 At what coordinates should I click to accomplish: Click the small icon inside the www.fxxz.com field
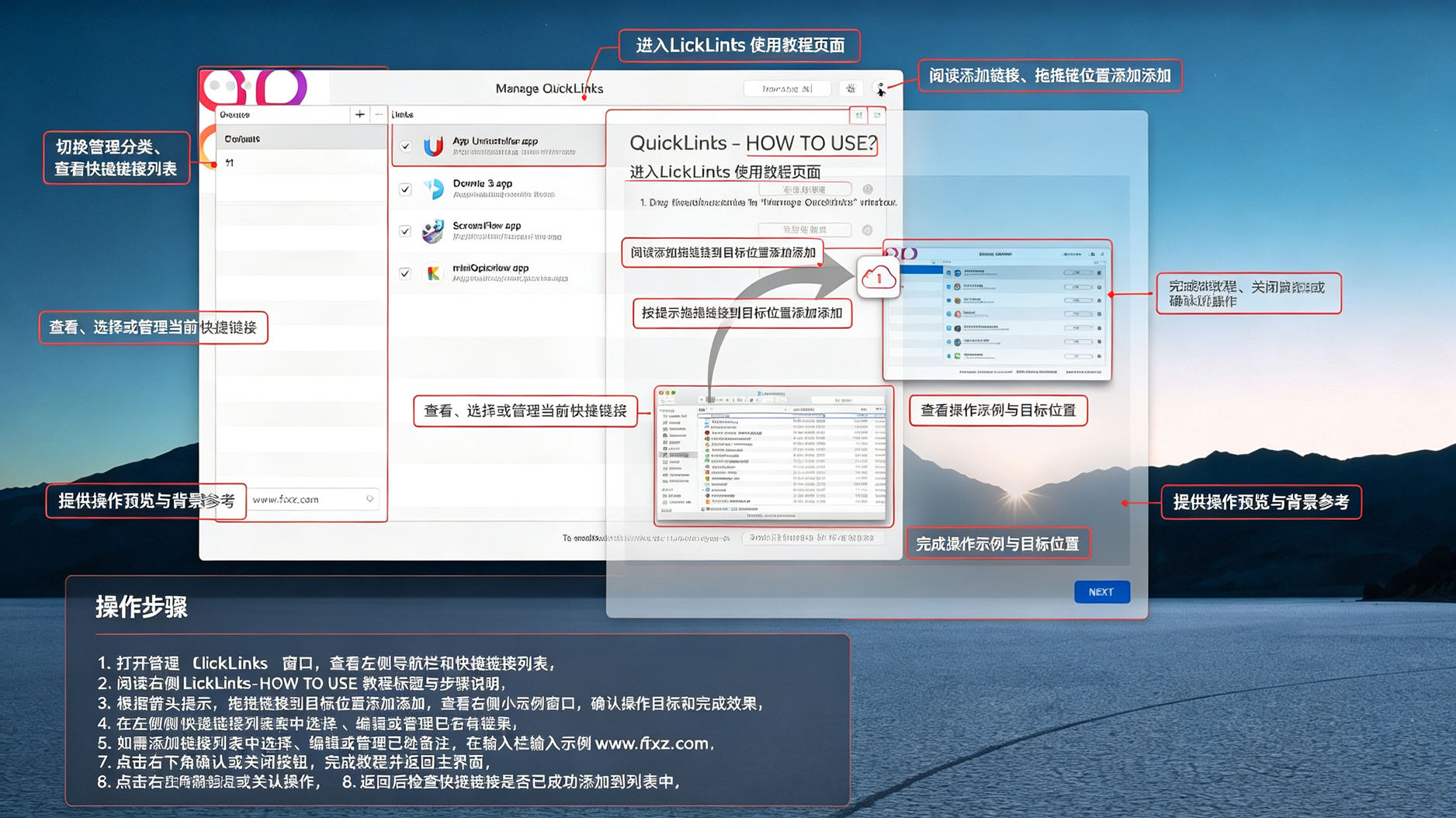(369, 499)
